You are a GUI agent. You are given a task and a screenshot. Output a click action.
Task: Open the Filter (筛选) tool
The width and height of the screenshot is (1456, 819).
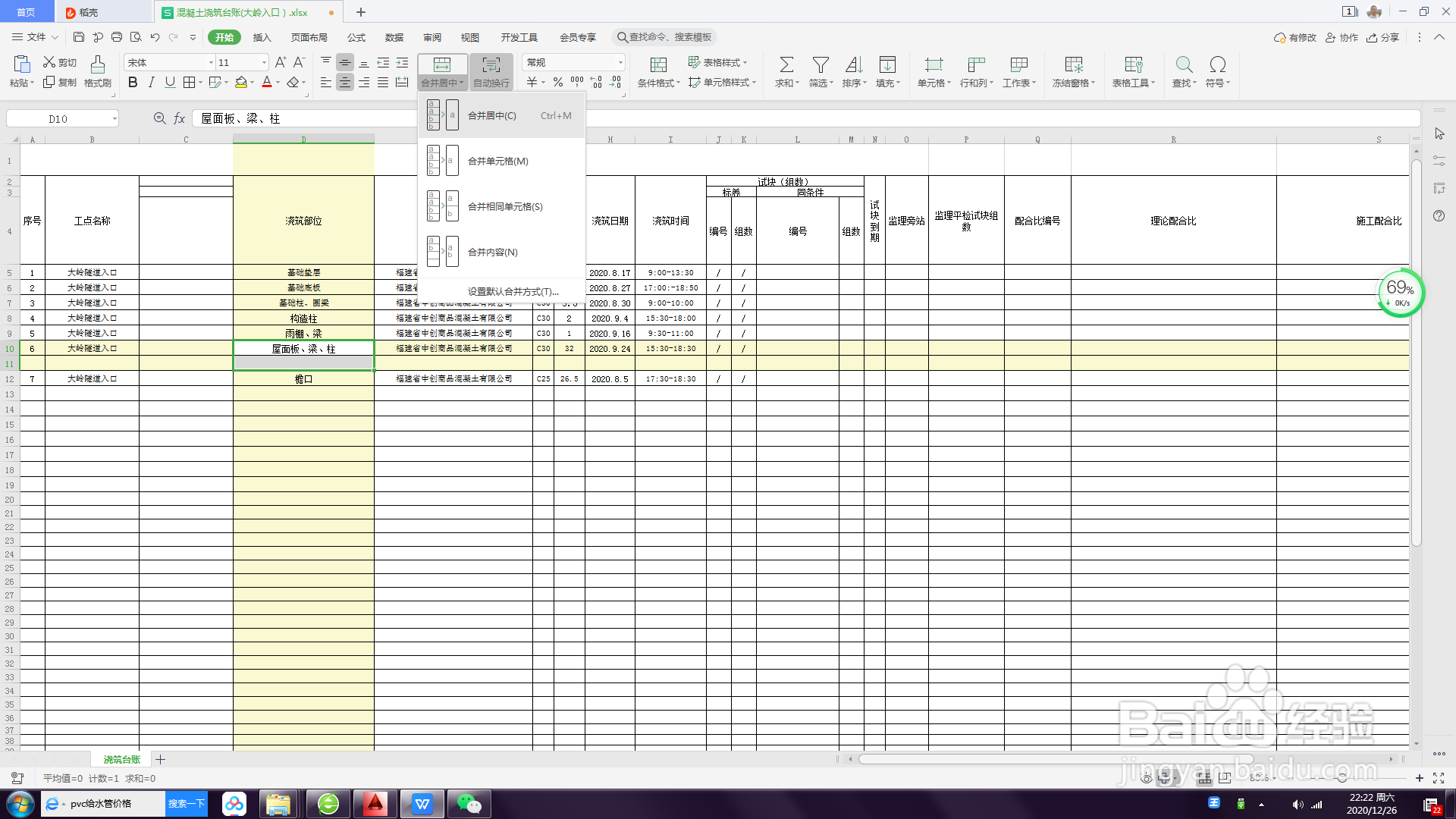click(820, 65)
